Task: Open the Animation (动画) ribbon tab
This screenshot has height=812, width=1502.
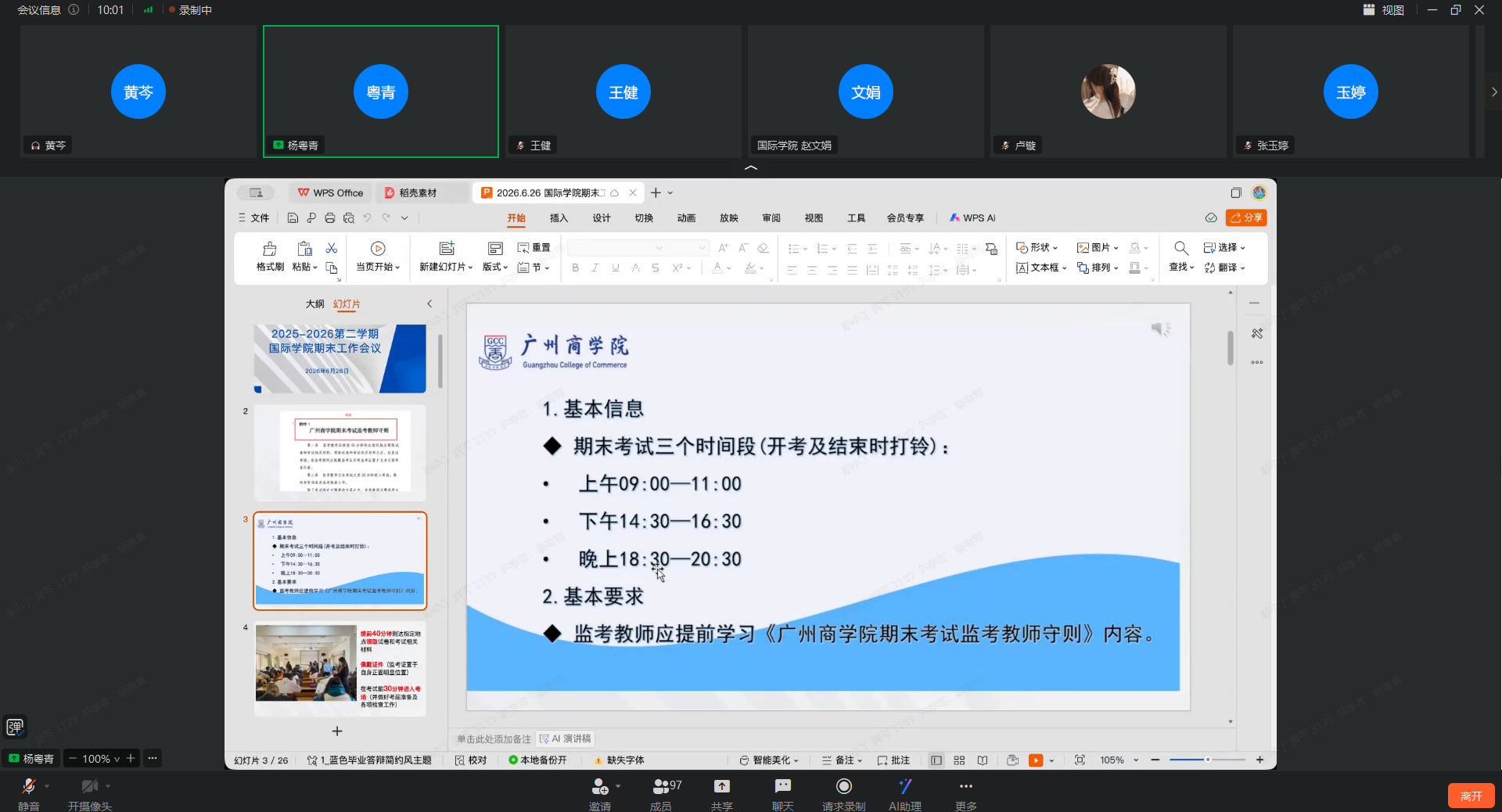Action: 686,218
